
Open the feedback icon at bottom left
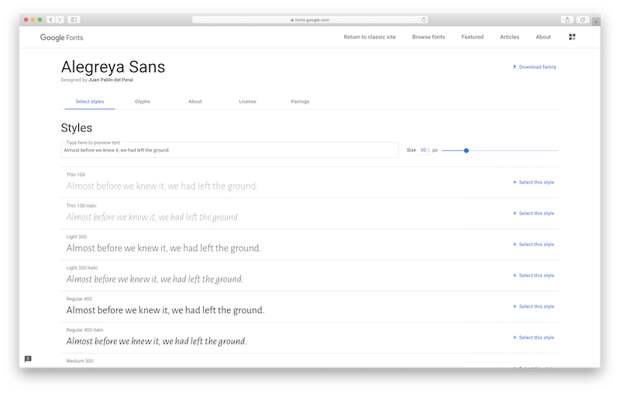pyautogui.click(x=28, y=359)
